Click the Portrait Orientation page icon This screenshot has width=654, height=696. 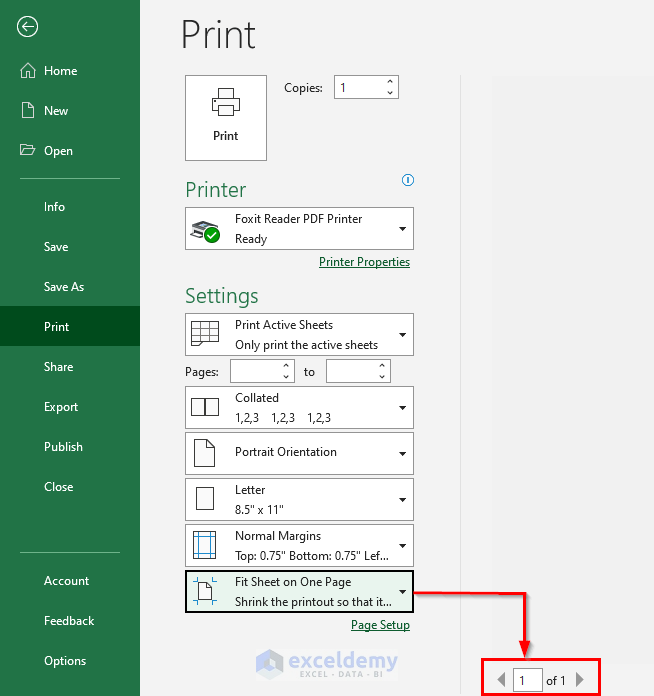pos(205,453)
